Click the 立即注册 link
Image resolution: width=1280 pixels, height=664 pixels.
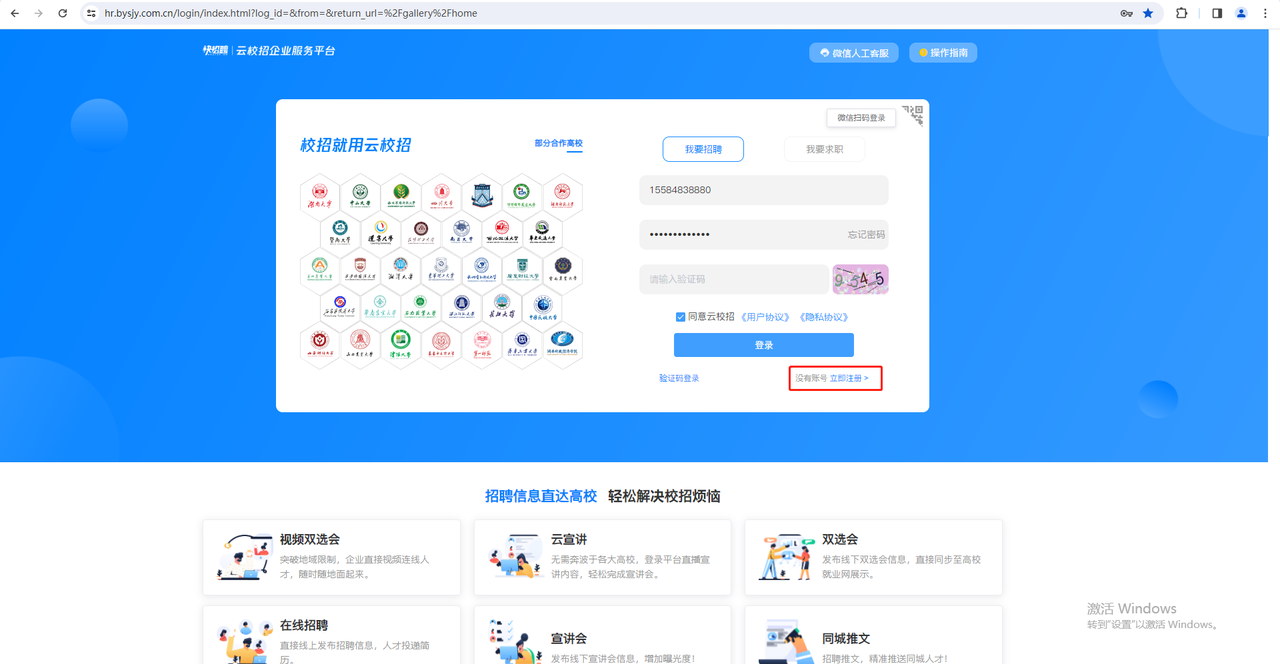[x=849, y=379]
